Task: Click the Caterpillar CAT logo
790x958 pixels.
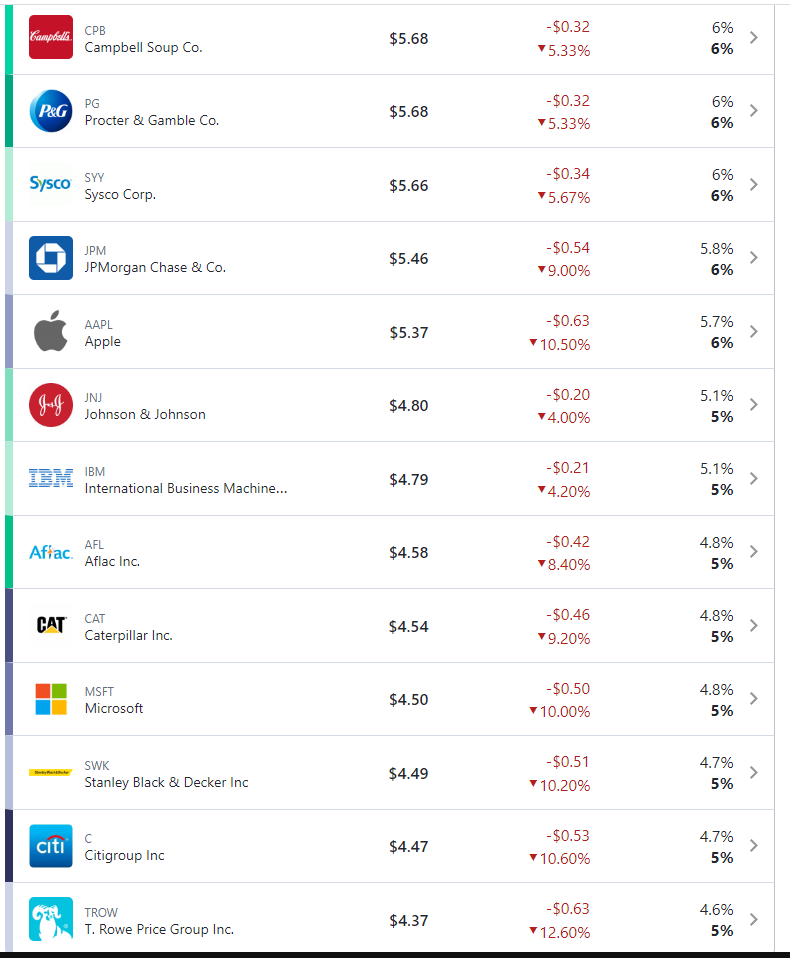Action: 51,625
